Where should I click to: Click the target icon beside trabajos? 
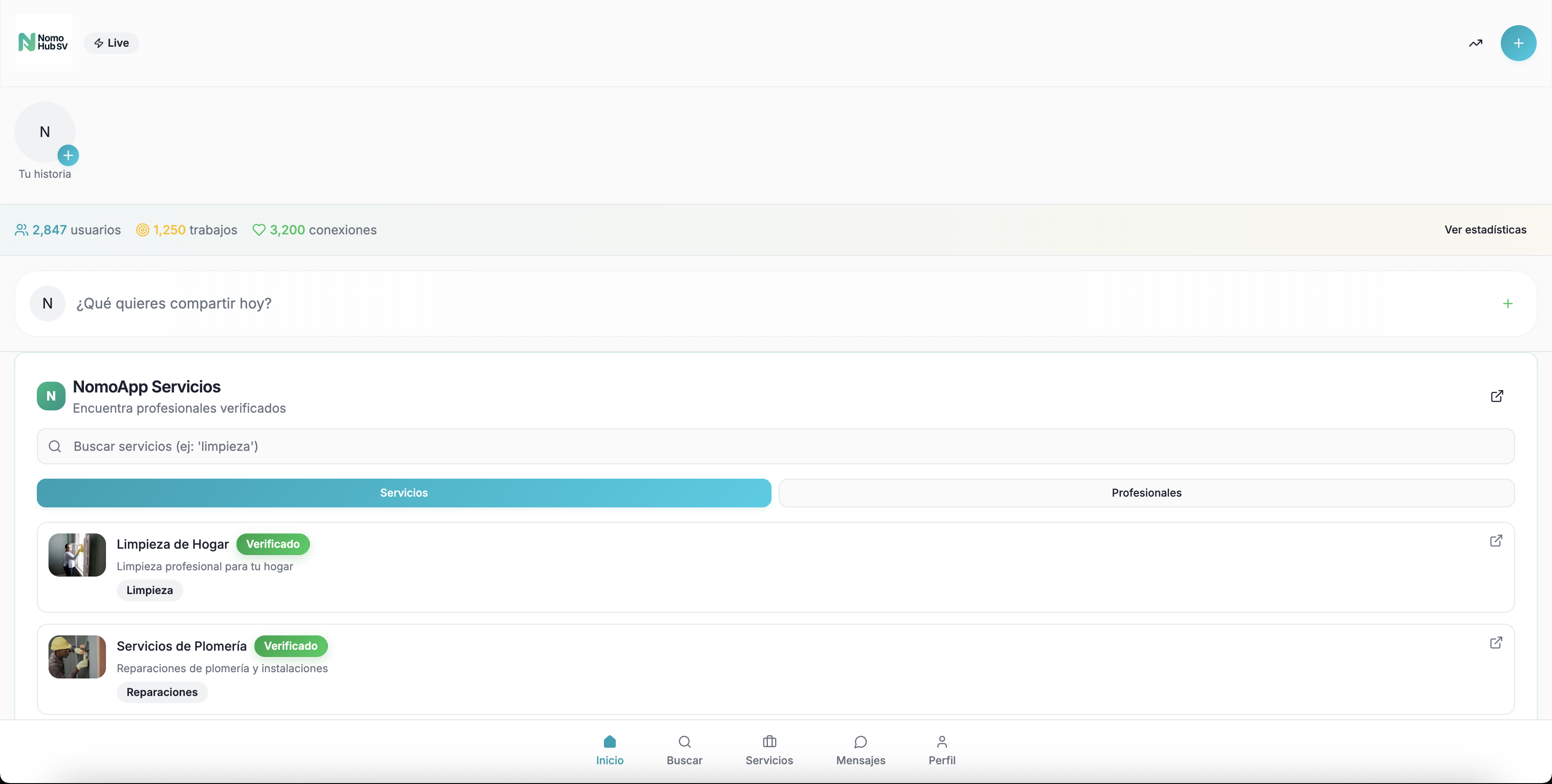click(143, 230)
